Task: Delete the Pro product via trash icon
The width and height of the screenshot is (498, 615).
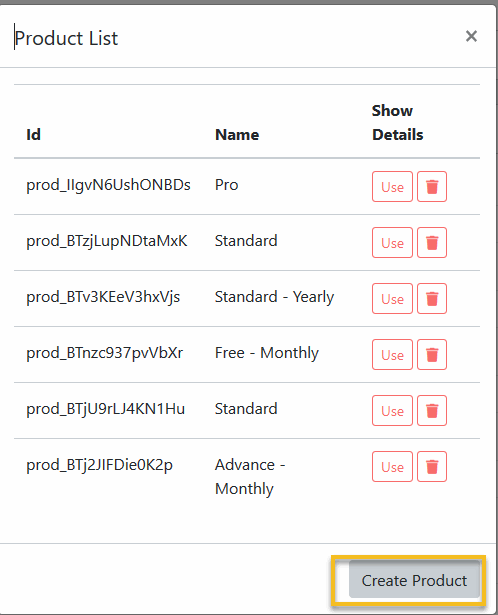Action: tap(432, 186)
